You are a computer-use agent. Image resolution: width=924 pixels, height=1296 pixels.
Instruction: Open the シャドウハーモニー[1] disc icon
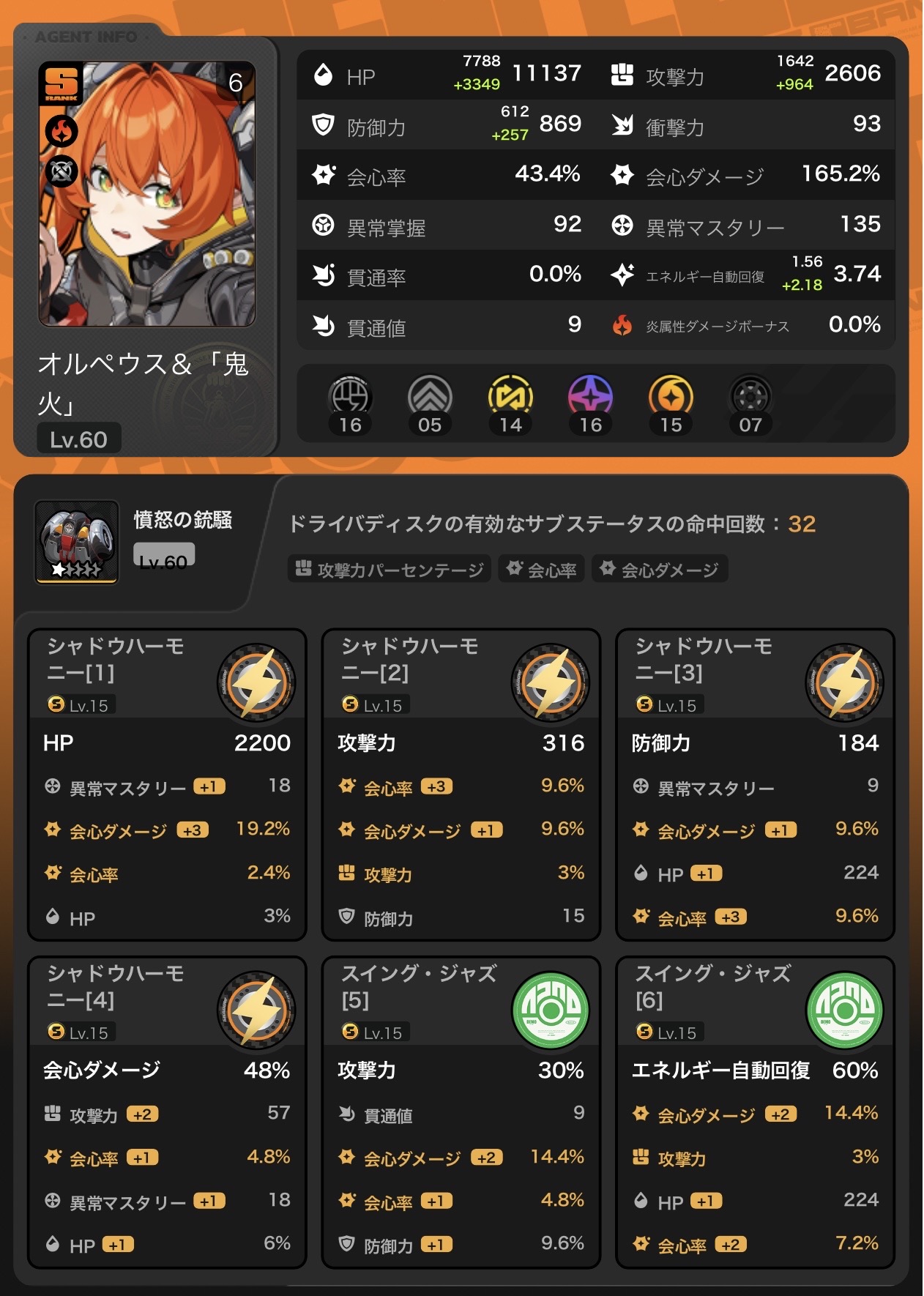tap(257, 682)
